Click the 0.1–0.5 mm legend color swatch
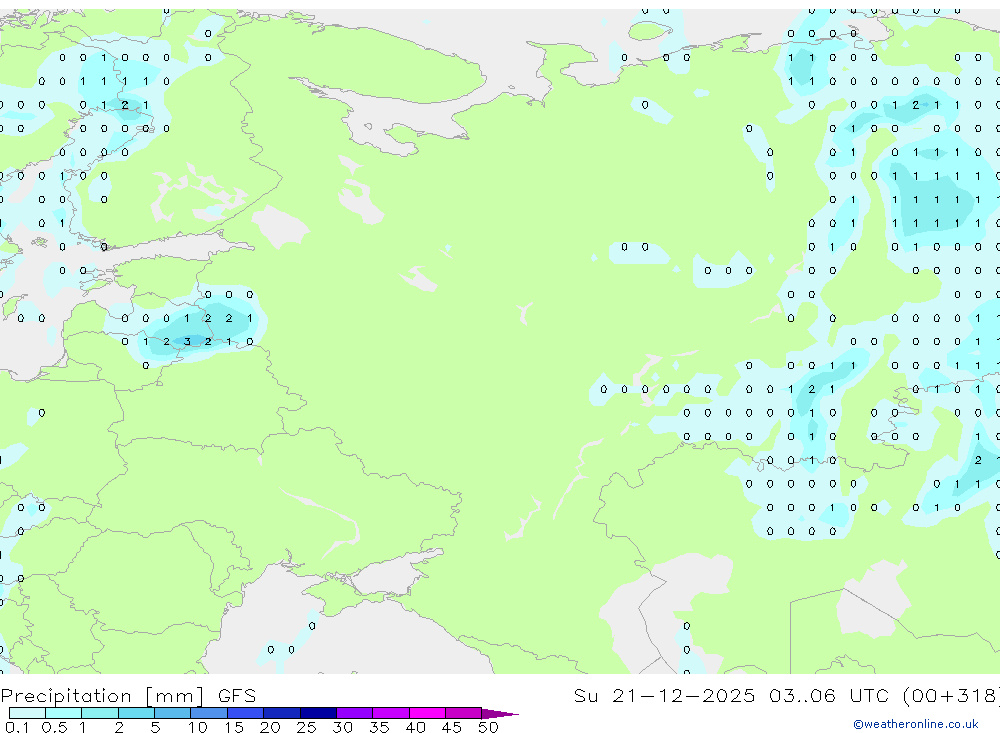This screenshot has height=733, width=1000. (x=27, y=713)
